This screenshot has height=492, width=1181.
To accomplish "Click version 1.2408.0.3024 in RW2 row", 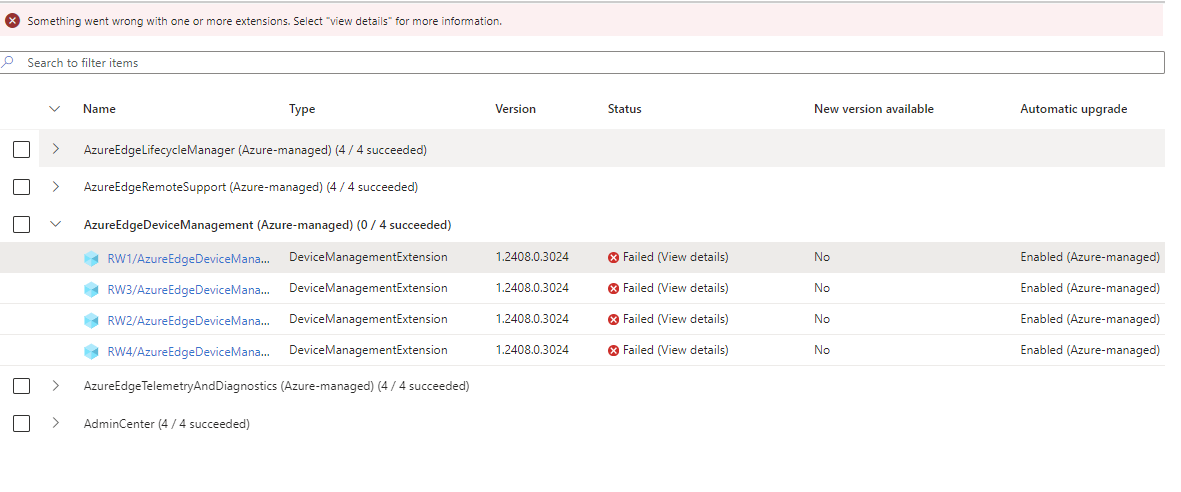I will [x=532, y=319].
